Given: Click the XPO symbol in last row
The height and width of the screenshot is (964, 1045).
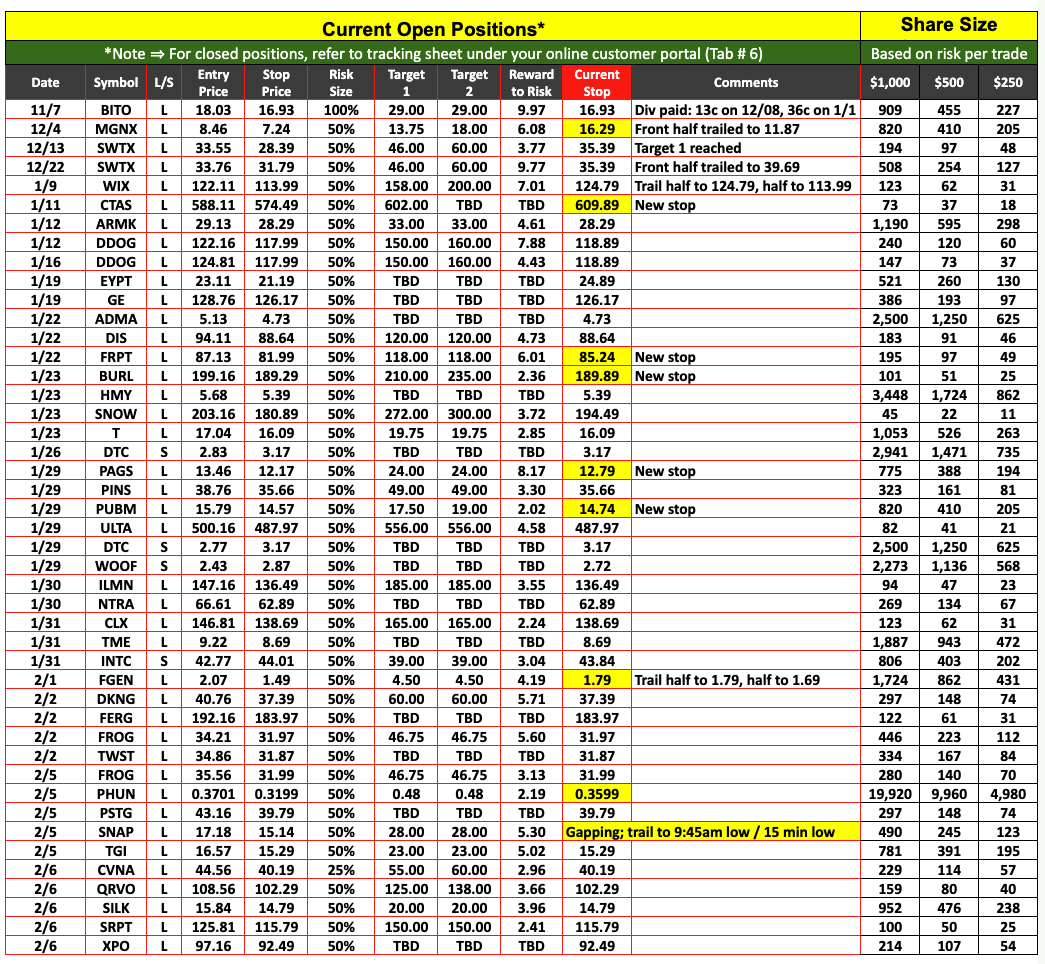Looking at the screenshot, I should 116,946.
